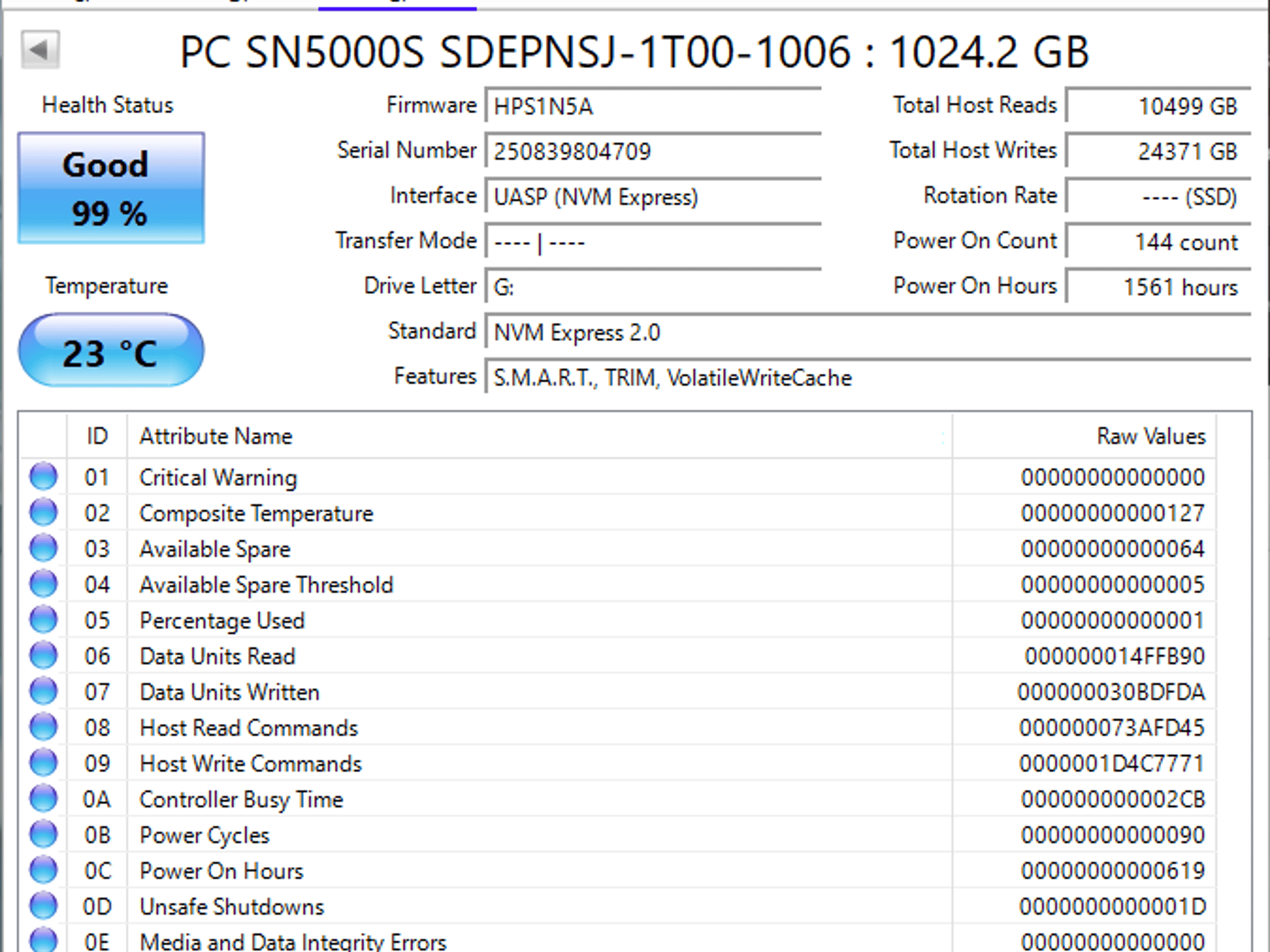
Task: Click the Rotation Rate value ---- (SSD)
Action: click(1158, 196)
